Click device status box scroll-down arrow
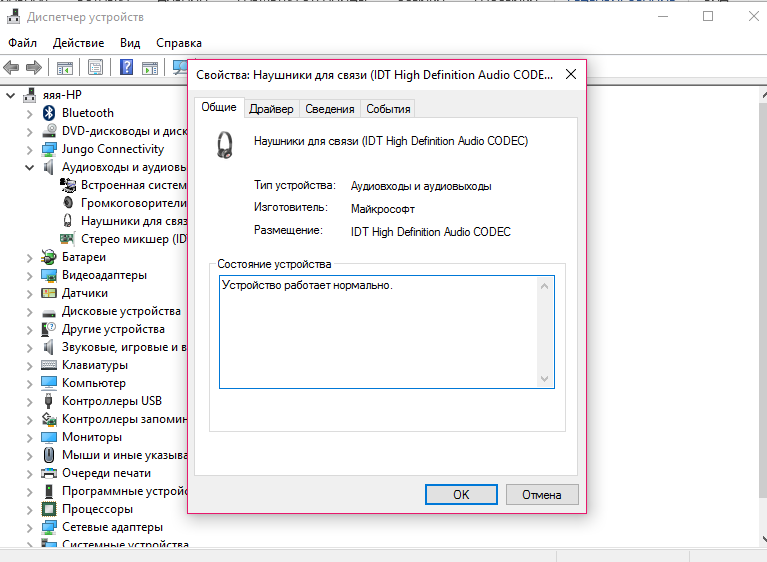This screenshot has height=562, width=767. coord(544,379)
